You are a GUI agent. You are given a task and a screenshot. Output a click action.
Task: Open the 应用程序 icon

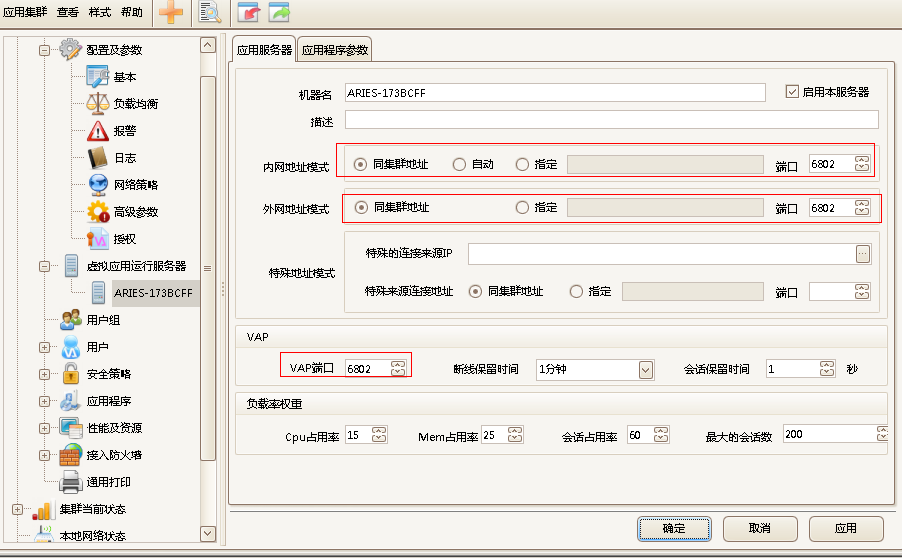coord(71,401)
